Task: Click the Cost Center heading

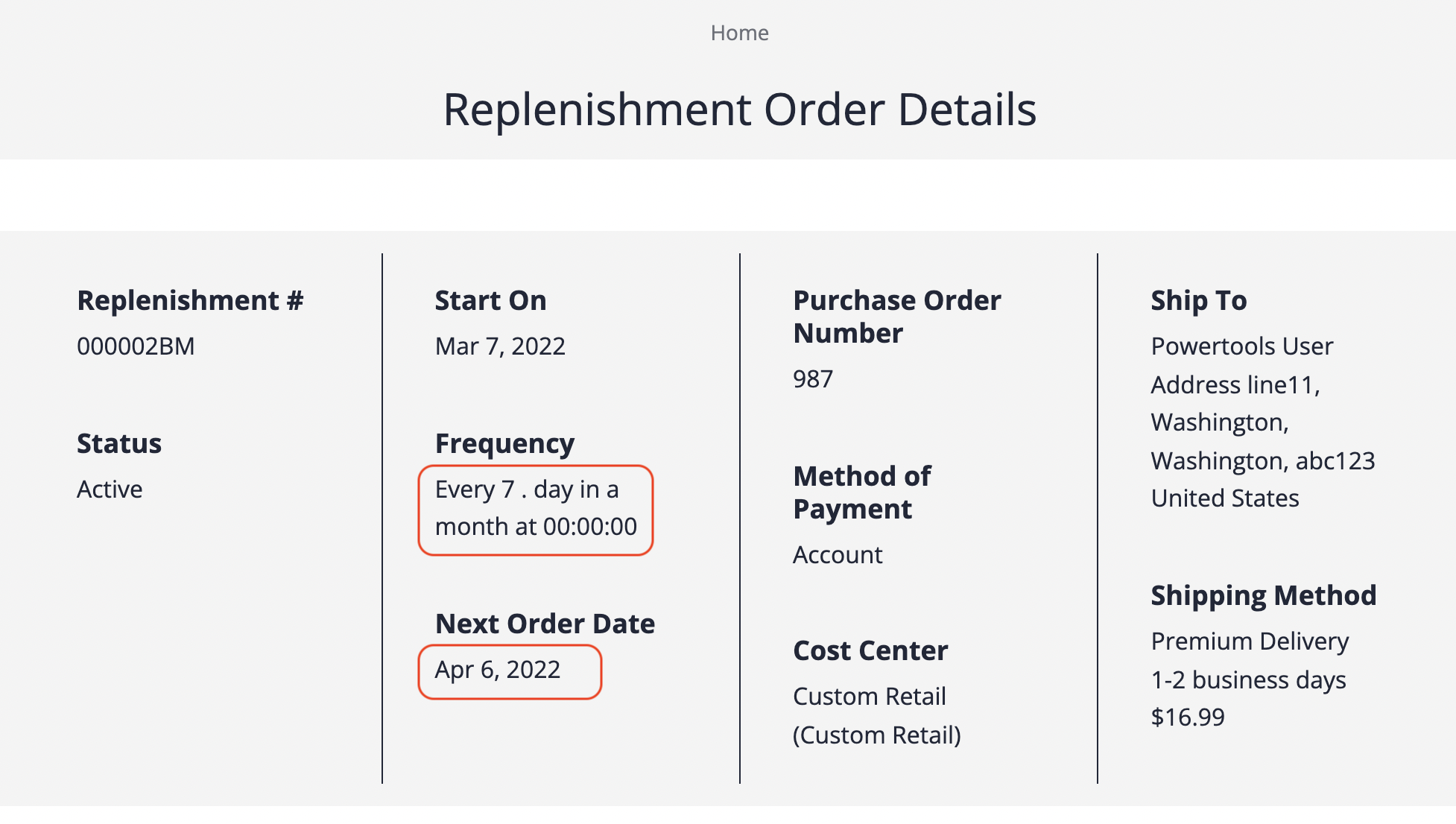Action: click(x=870, y=650)
